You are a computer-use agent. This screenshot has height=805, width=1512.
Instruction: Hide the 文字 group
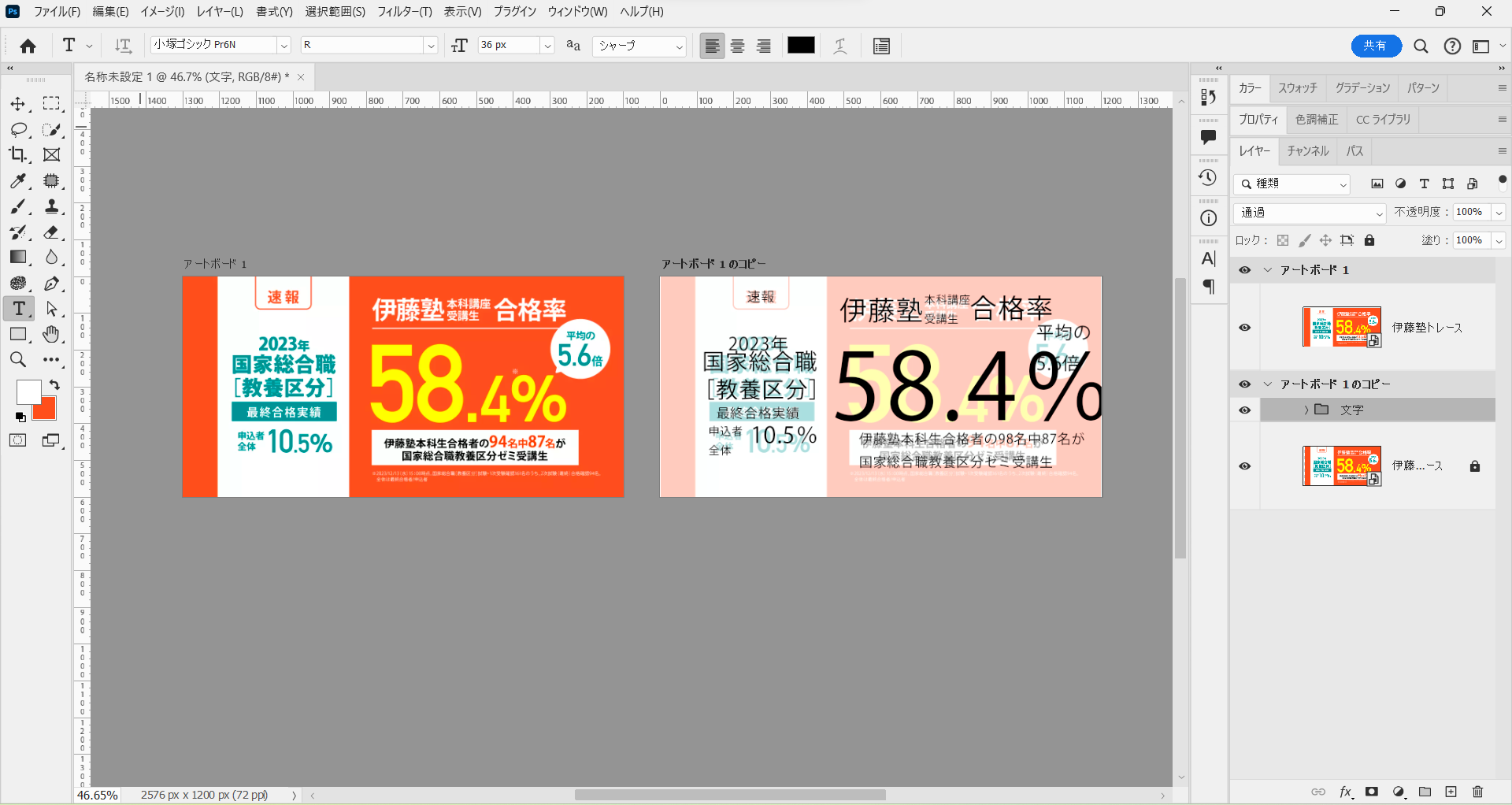tap(1245, 410)
